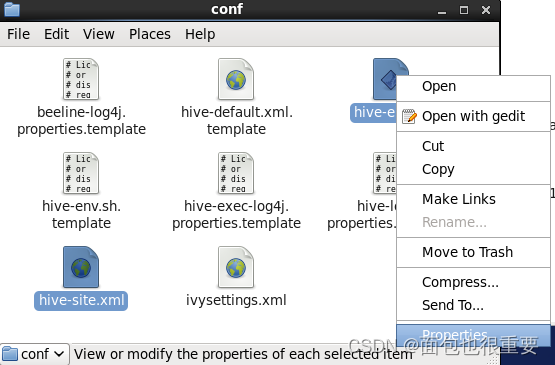Select Cut in the context menu

pyautogui.click(x=474, y=146)
